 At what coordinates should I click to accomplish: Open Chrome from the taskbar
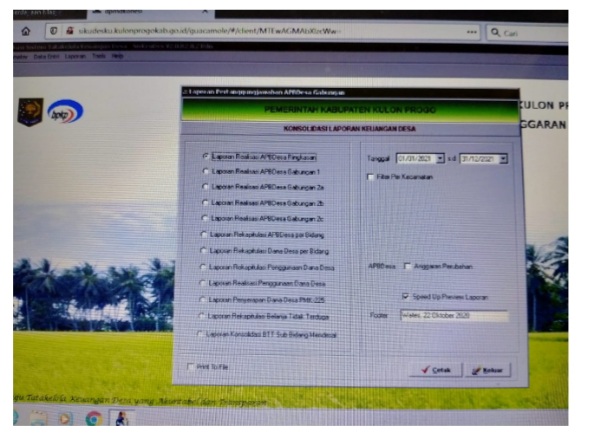click(x=94, y=419)
